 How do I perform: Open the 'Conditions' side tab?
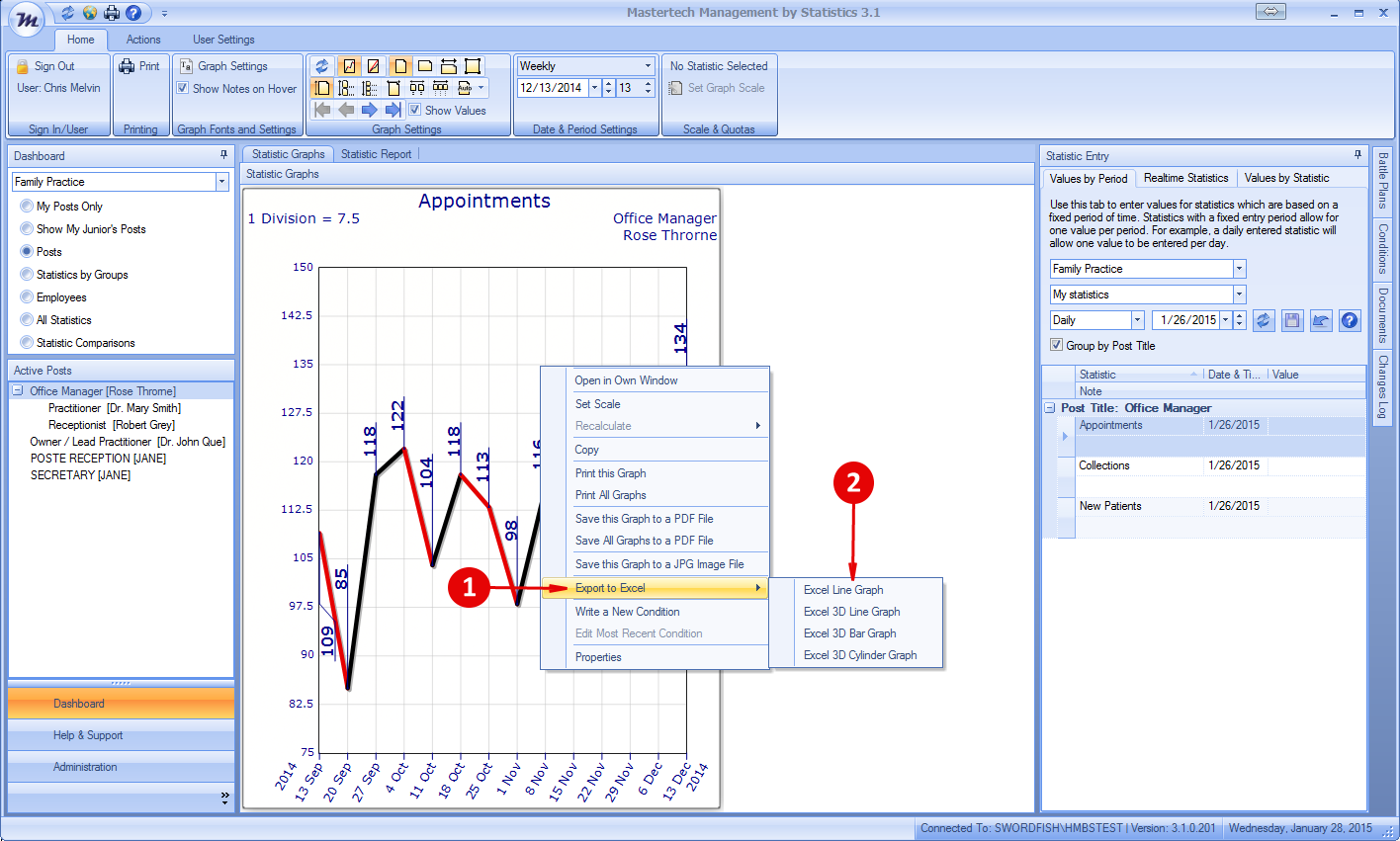[1382, 249]
